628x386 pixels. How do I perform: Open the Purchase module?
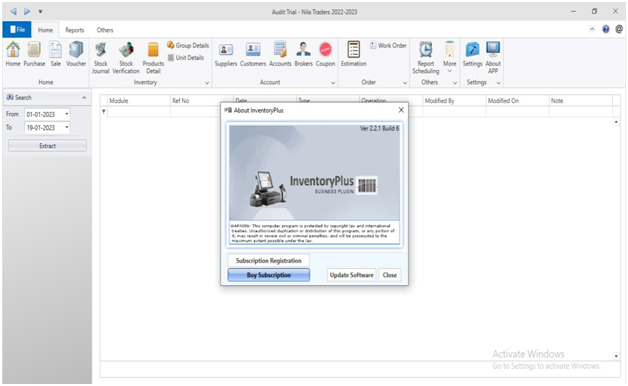click(34, 54)
